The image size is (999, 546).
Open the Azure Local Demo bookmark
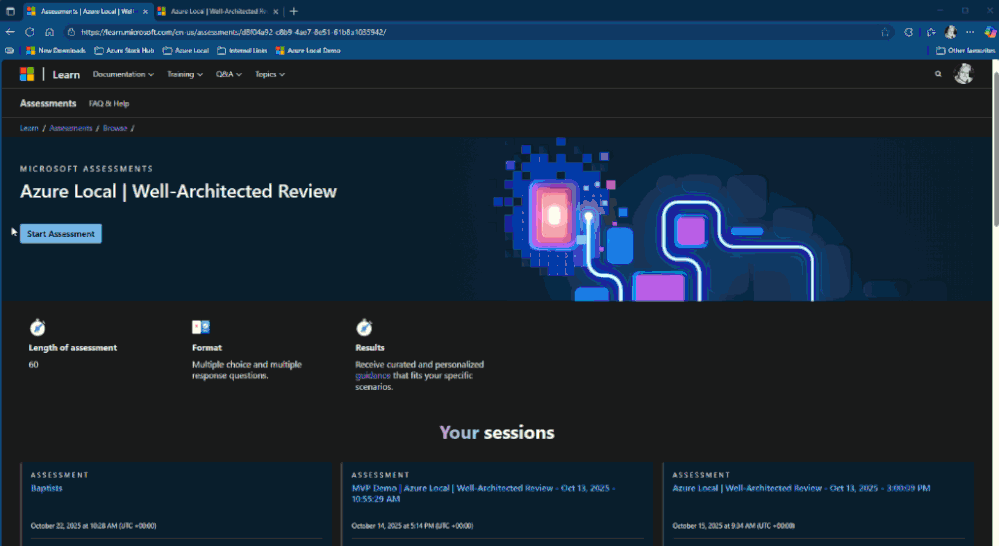[308, 50]
